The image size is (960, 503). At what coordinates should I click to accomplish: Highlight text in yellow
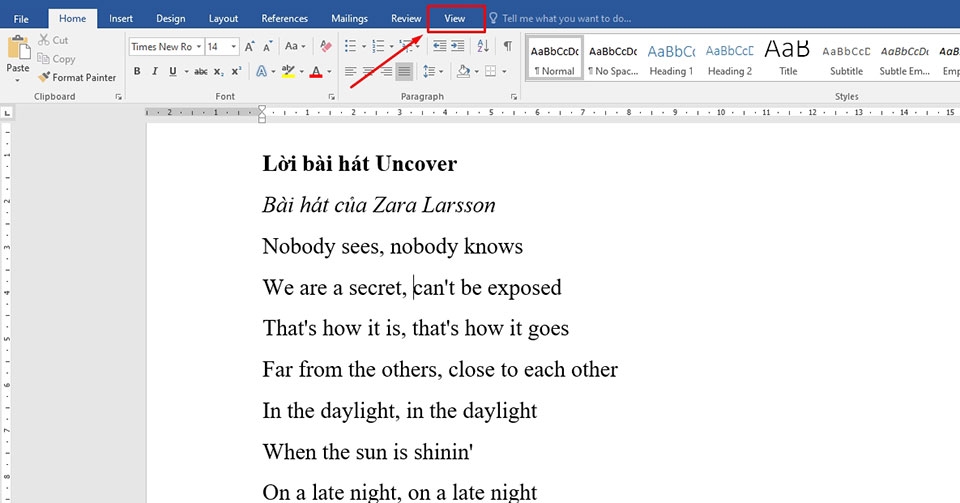tap(288, 72)
